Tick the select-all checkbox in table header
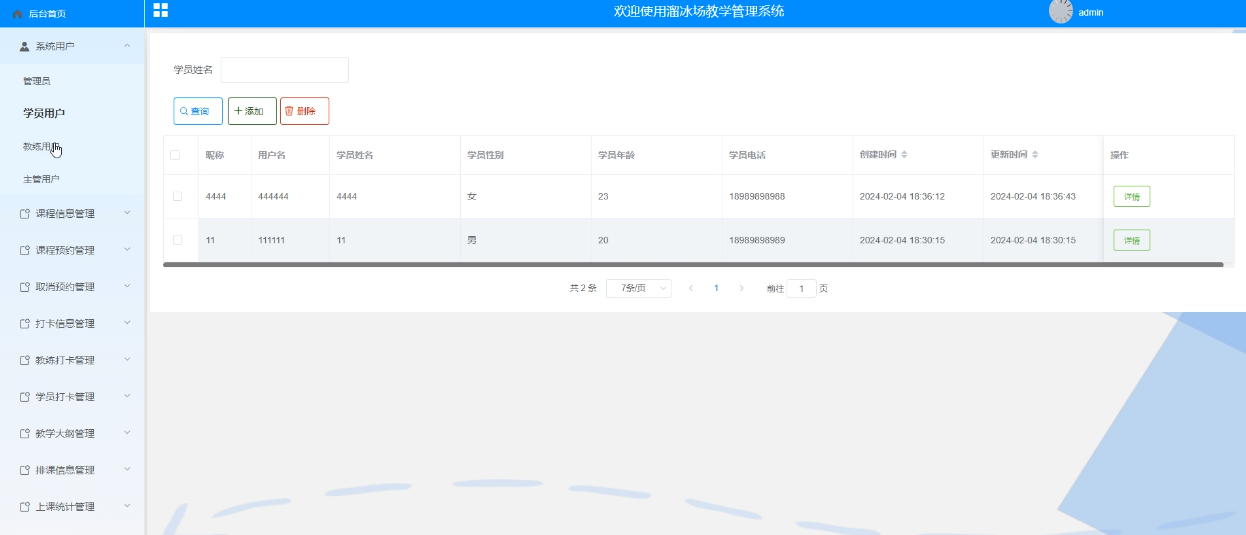This screenshot has width=1246, height=535. click(176, 155)
